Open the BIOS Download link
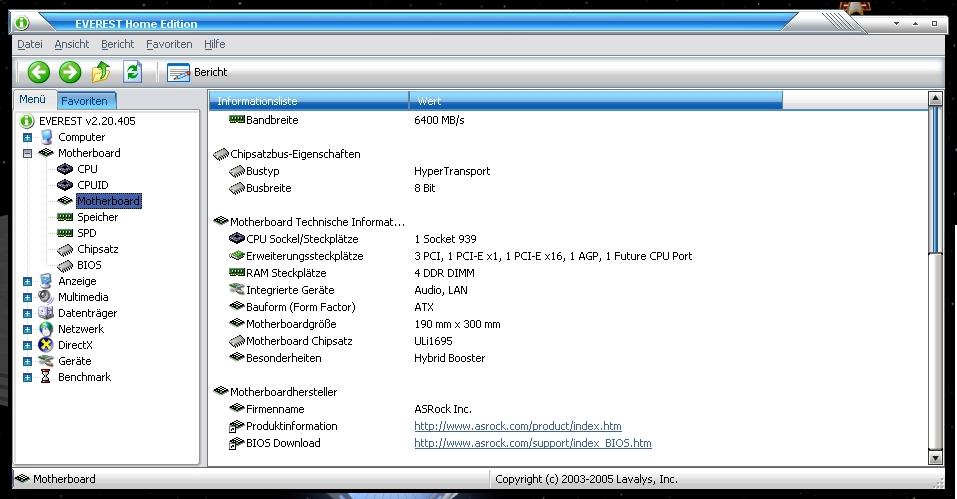 532,443
